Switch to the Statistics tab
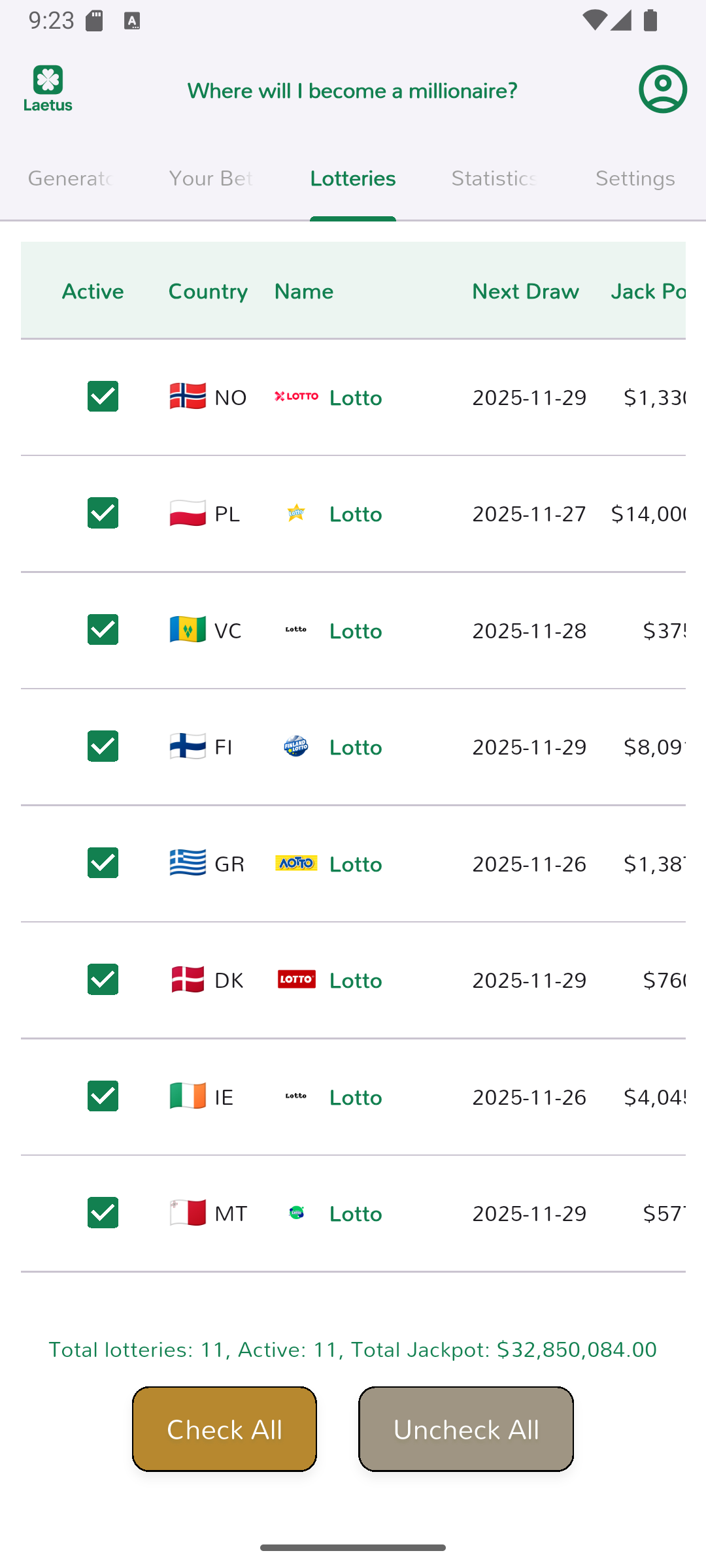Screen dimensions: 706x1568 tap(494, 179)
